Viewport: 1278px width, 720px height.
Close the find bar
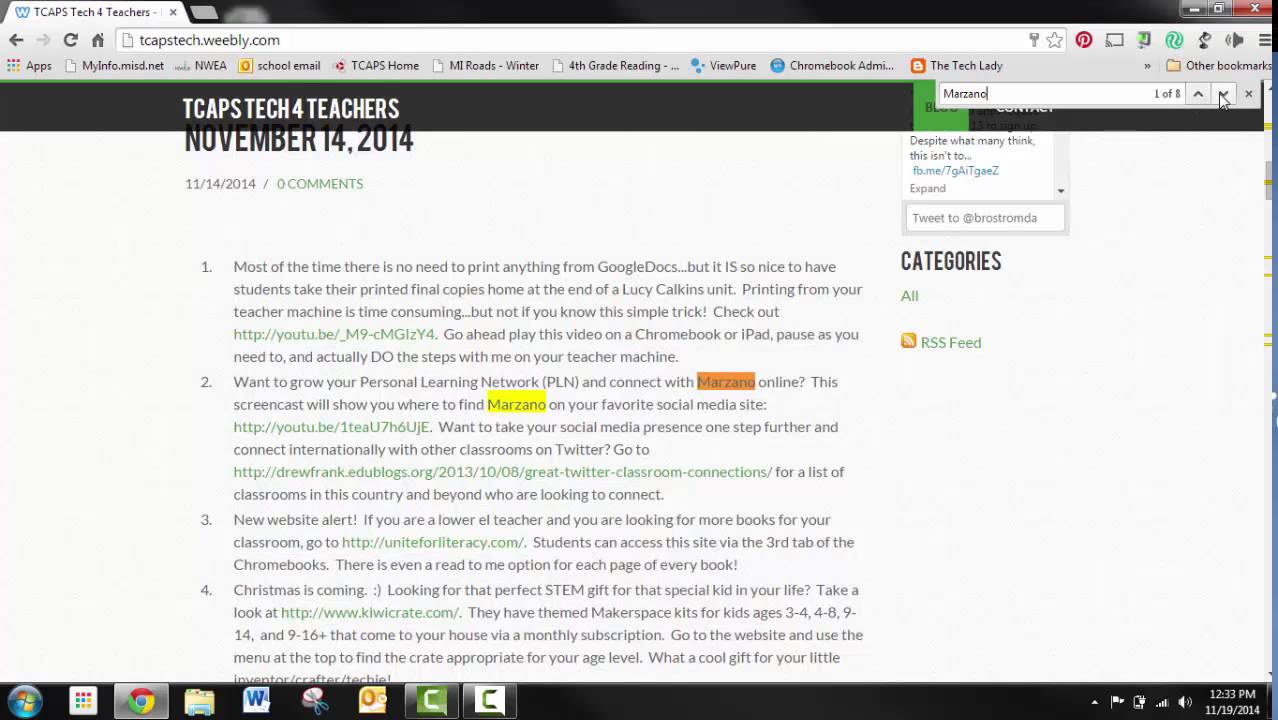click(1248, 94)
